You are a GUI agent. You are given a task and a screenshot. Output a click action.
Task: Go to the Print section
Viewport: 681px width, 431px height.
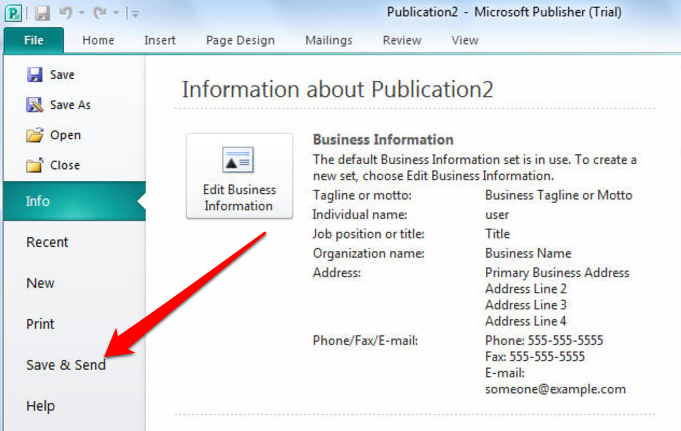click(40, 324)
